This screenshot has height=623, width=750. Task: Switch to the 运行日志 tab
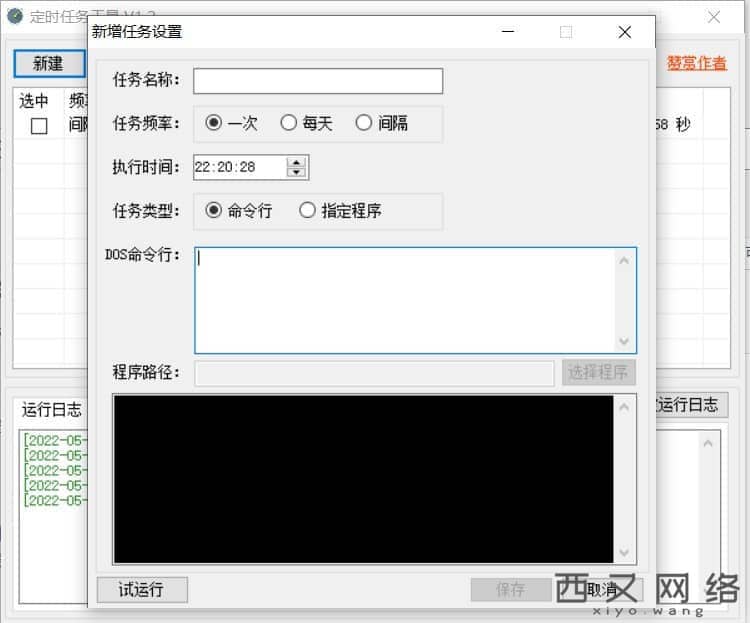click(52, 409)
